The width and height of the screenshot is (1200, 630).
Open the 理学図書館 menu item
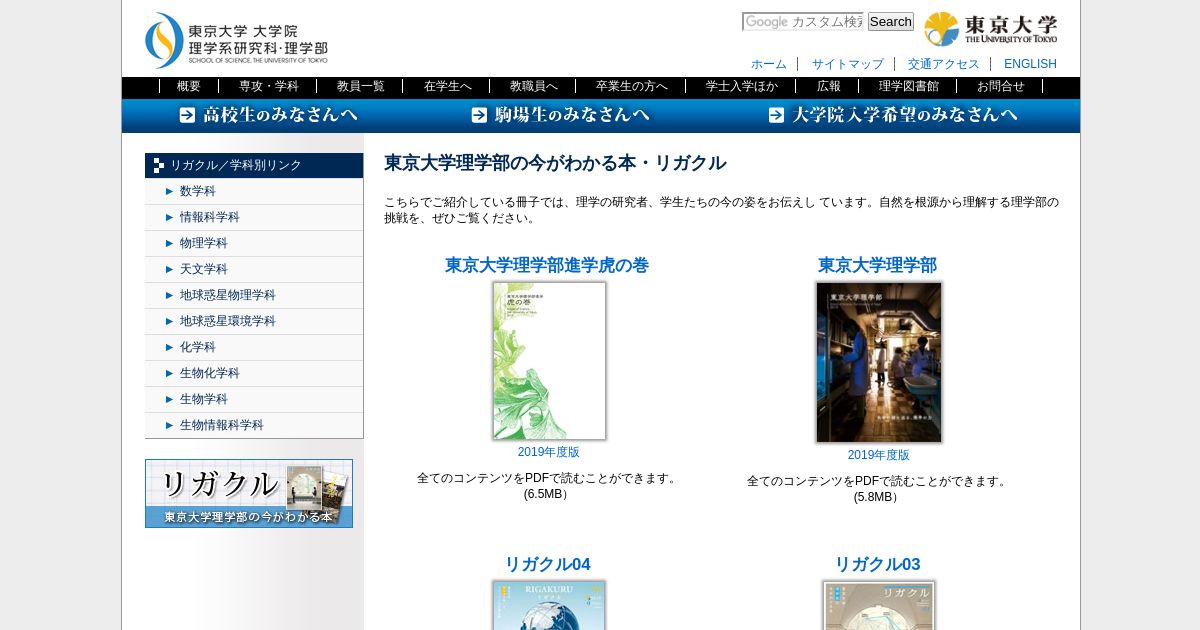[x=909, y=86]
